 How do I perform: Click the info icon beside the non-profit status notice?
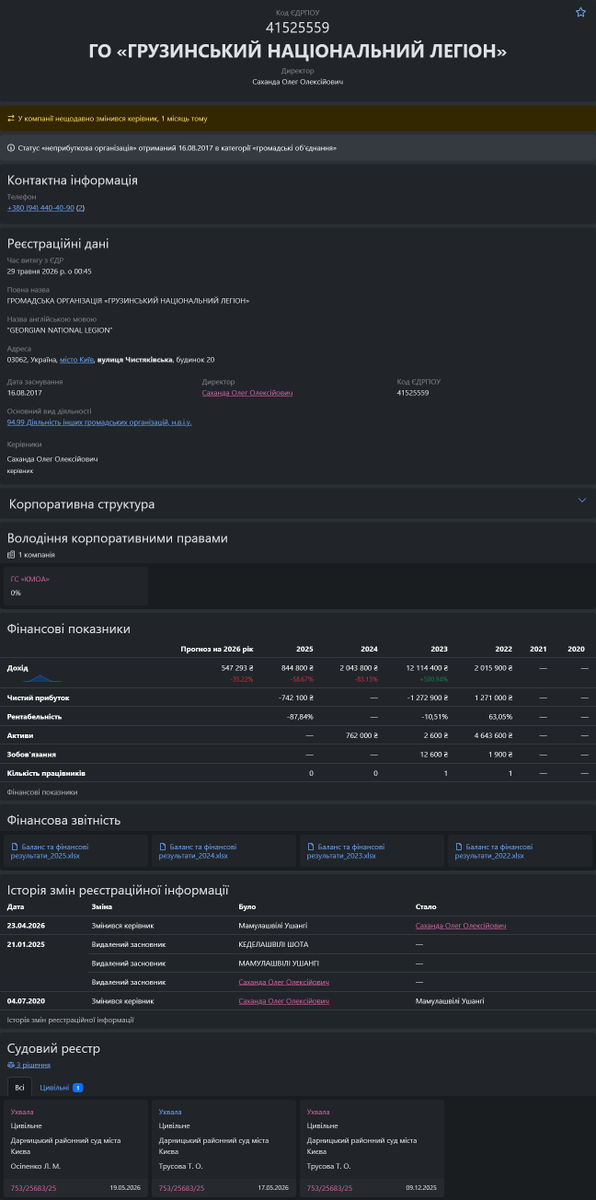click(x=11, y=147)
